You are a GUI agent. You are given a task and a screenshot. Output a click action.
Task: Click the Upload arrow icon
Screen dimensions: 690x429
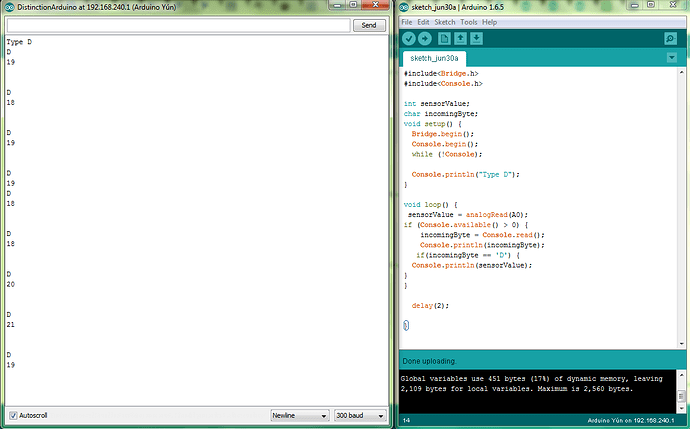425,39
